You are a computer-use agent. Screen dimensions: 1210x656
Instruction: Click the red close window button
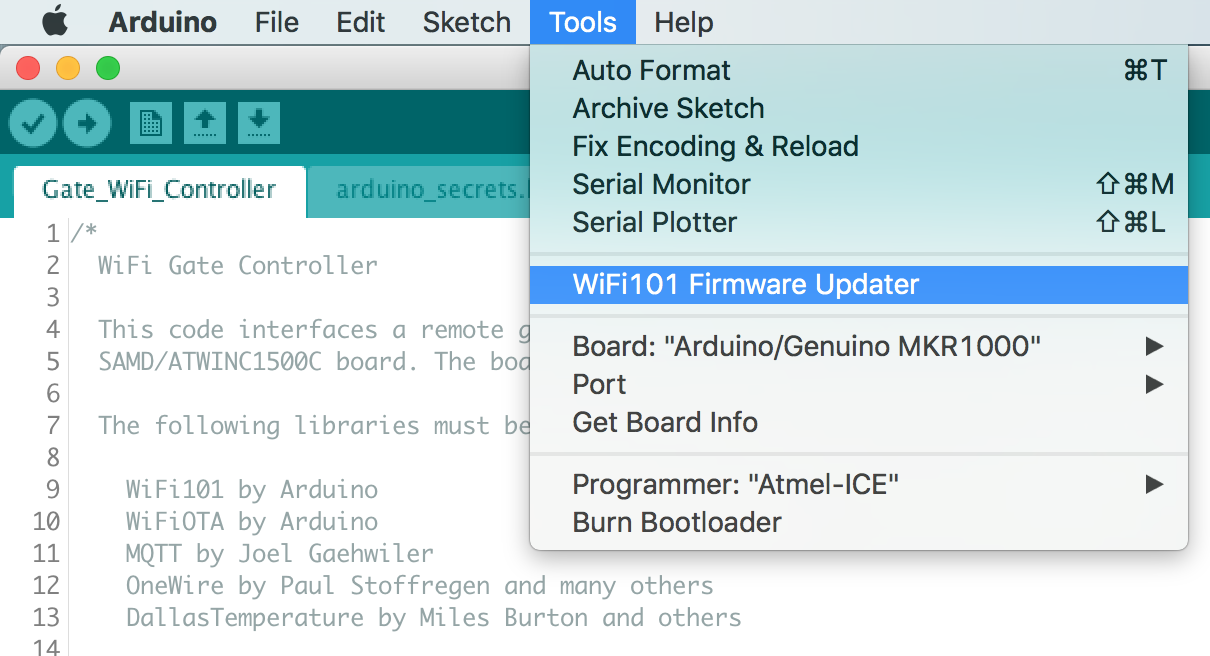coord(28,69)
